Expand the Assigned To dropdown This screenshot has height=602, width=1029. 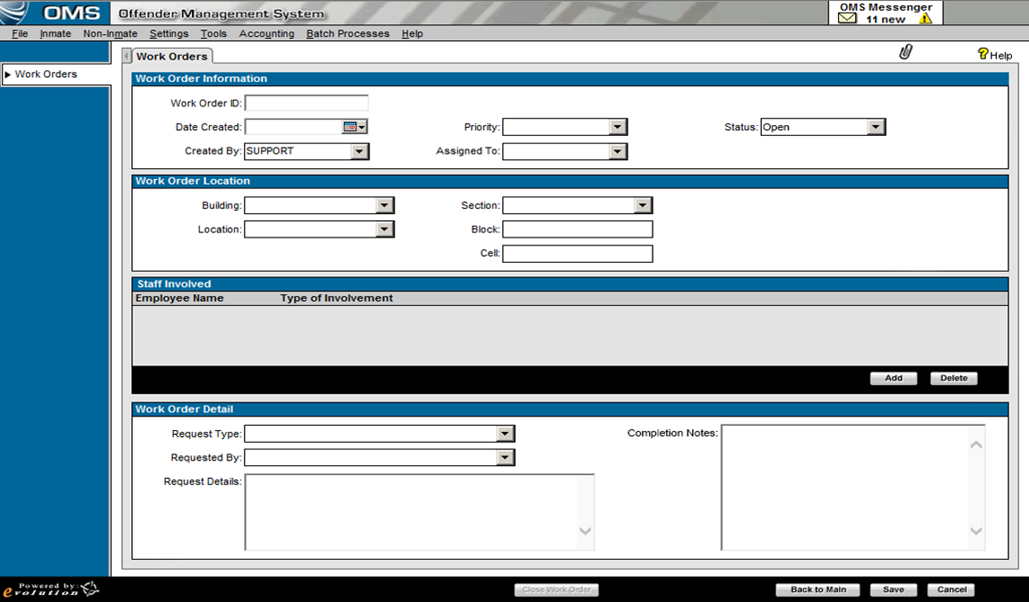click(x=618, y=152)
